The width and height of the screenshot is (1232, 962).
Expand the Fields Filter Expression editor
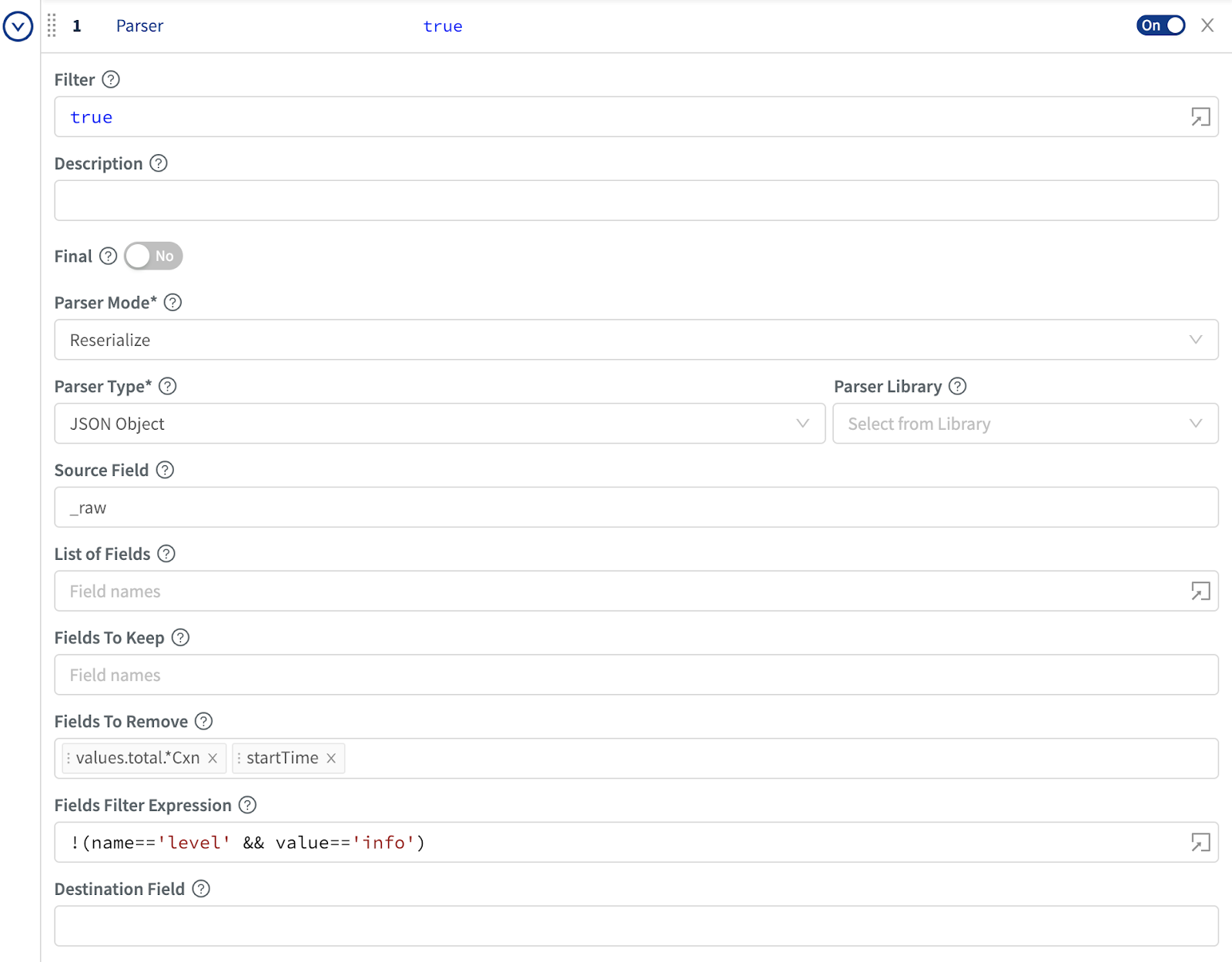[x=1200, y=843]
